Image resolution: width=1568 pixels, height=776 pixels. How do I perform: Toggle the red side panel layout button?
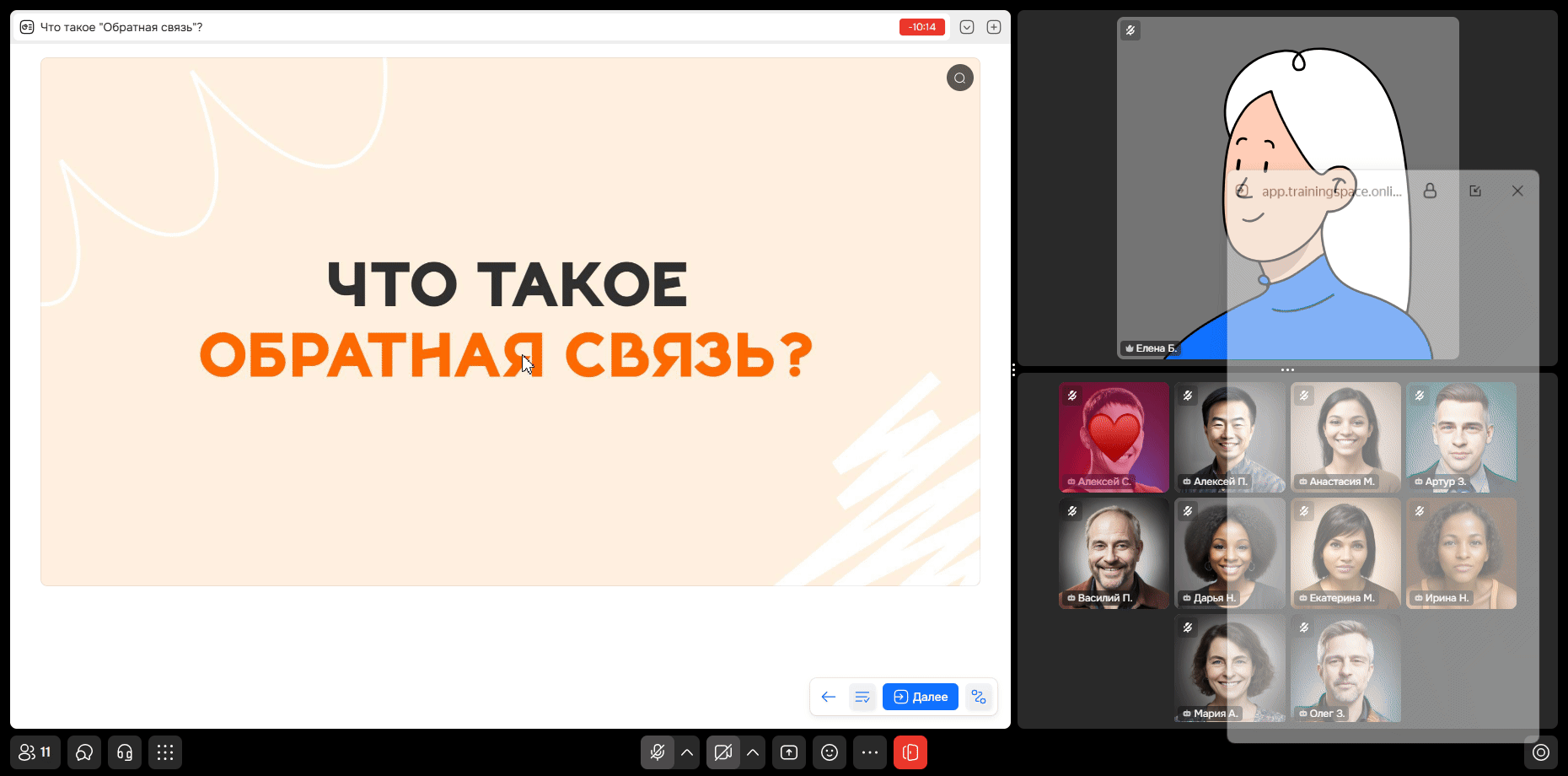click(x=910, y=752)
